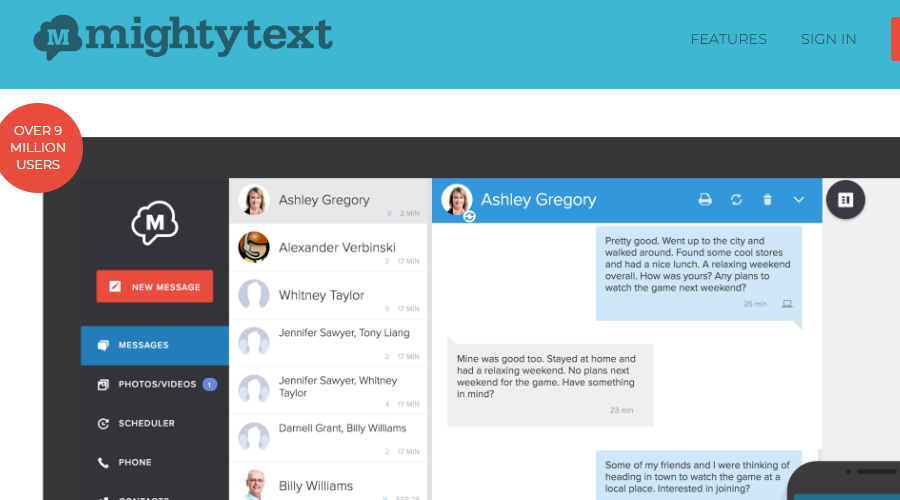This screenshot has width=900, height=500.
Task: Click the 'Pretty good. Went up' message bubble
Action: [x=699, y=274]
